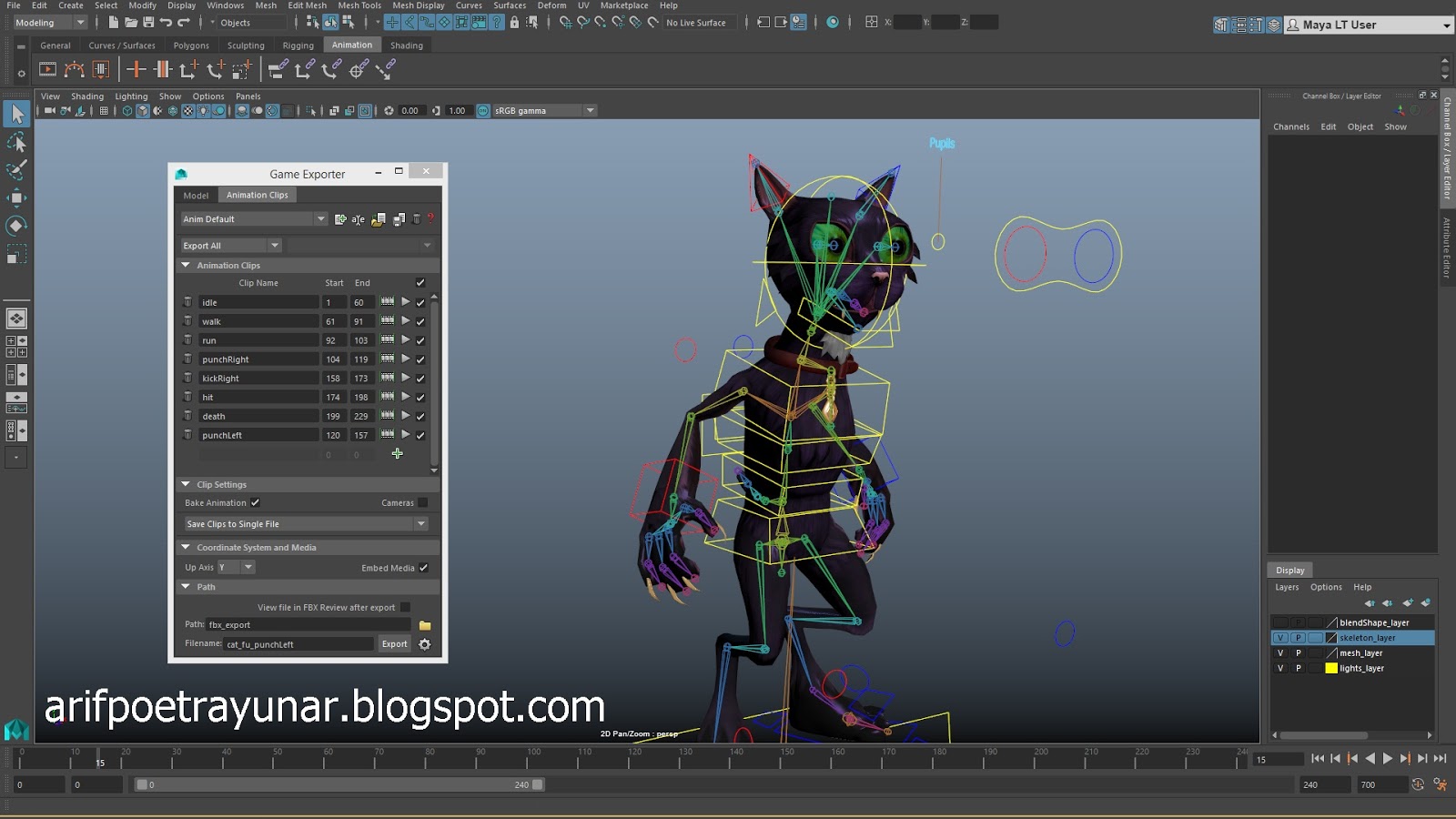Image resolution: width=1456 pixels, height=819 pixels.
Task: Toggle the hit clip export checkbox
Action: [420, 397]
